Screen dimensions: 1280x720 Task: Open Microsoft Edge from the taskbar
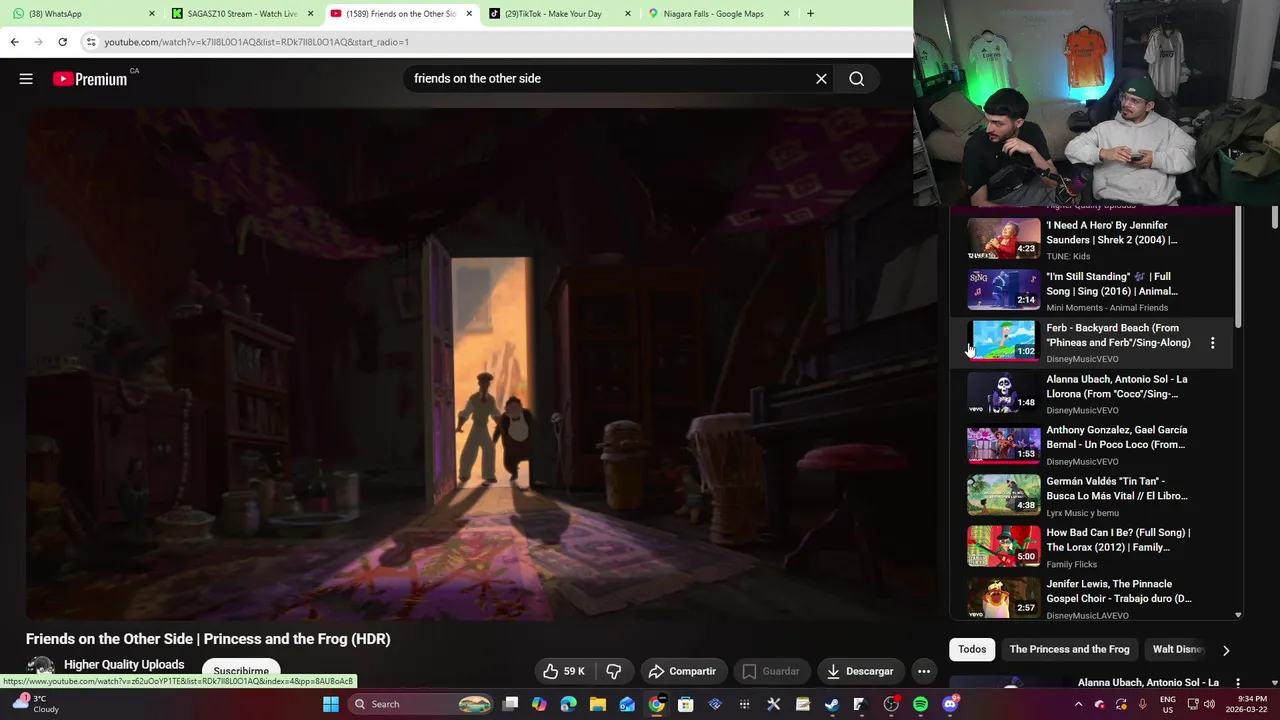coord(568,704)
